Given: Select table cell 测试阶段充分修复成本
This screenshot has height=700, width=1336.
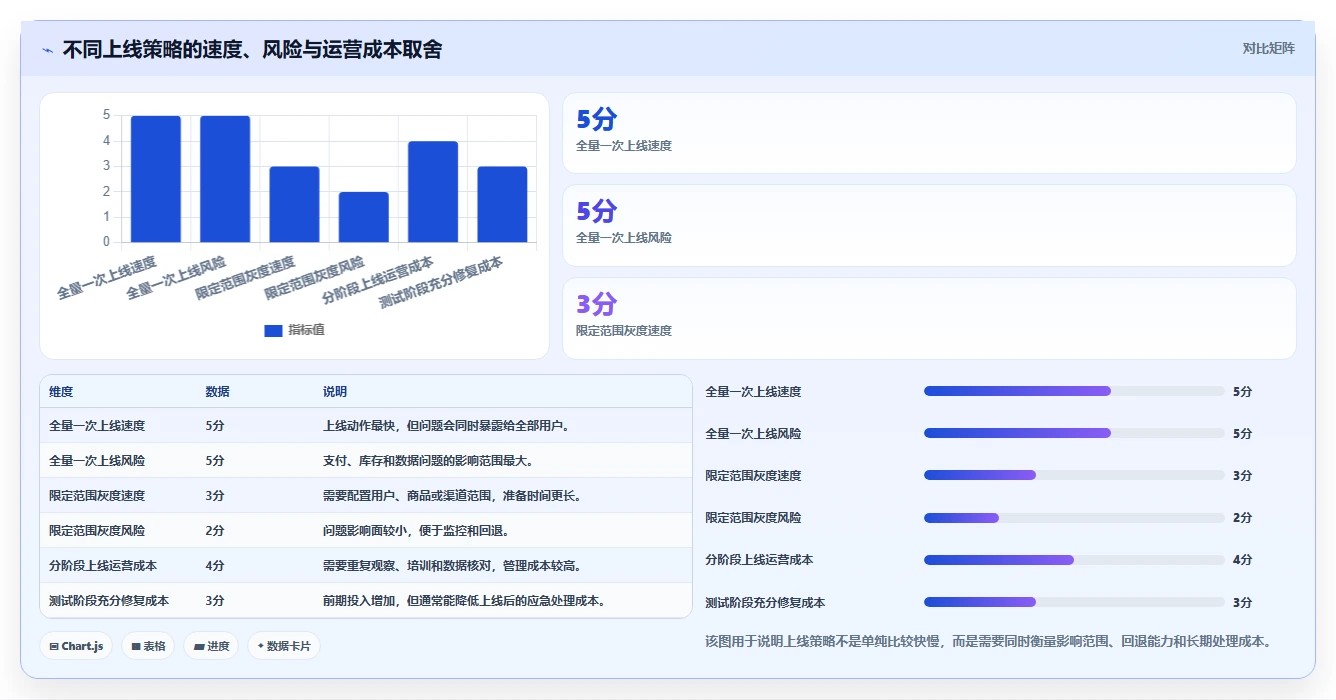Looking at the screenshot, I should (x=109, y=601).
